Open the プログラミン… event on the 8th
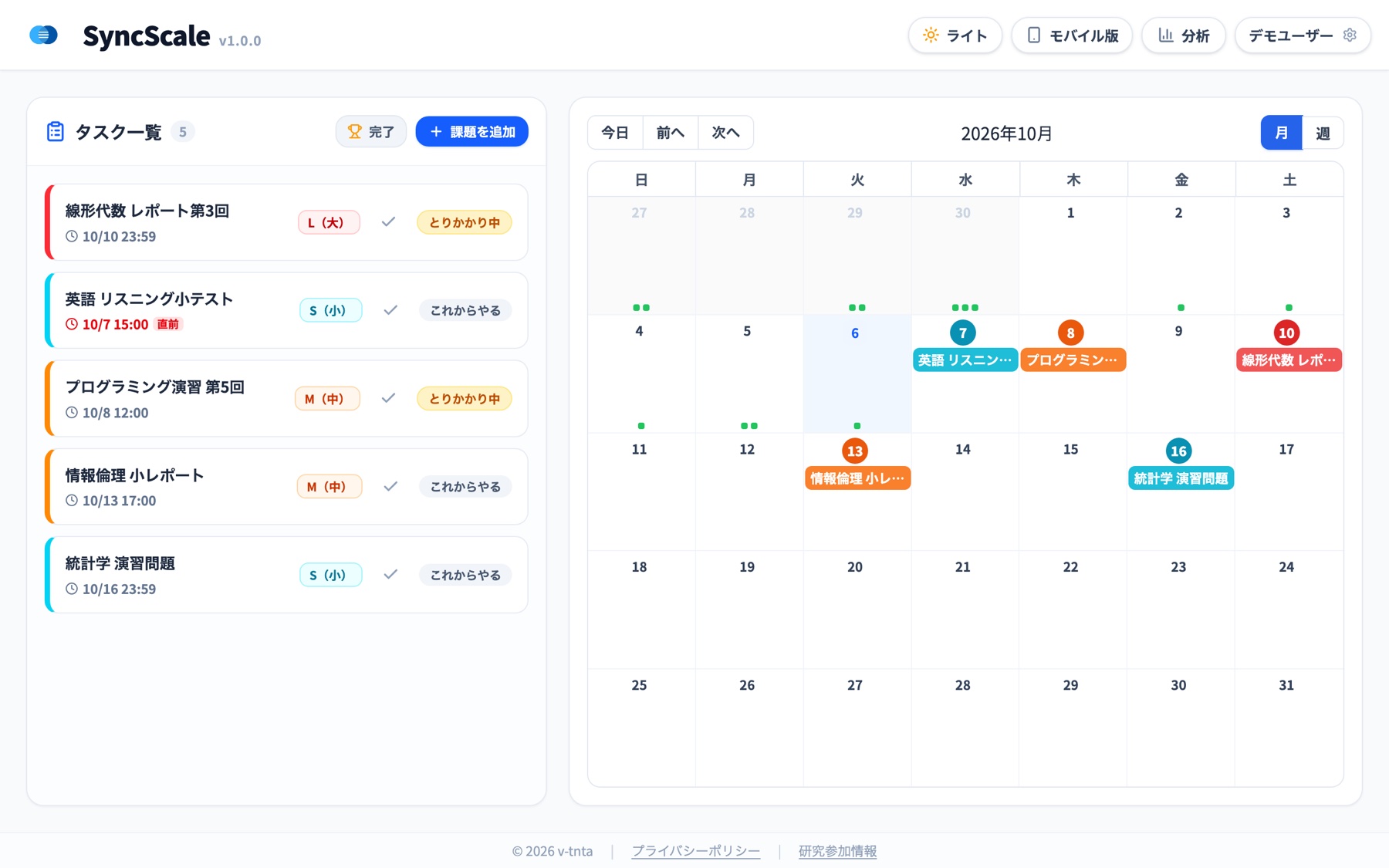 click(x=1073, y=360)
